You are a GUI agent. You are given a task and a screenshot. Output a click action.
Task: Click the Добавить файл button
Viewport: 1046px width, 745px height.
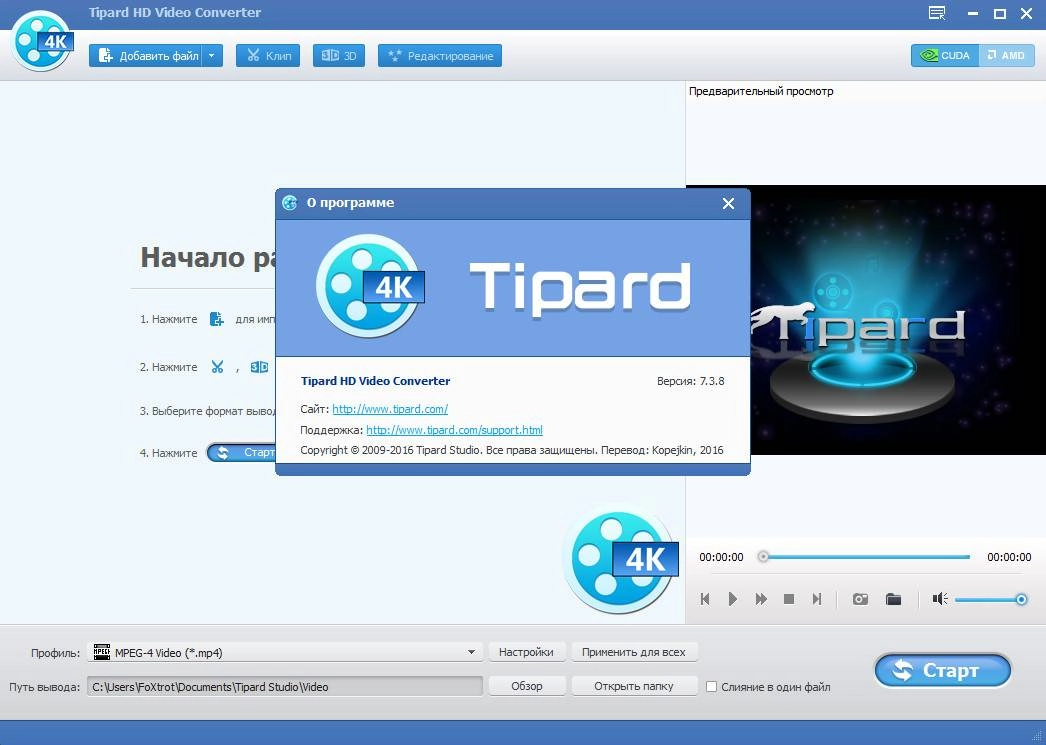(147, 56)
